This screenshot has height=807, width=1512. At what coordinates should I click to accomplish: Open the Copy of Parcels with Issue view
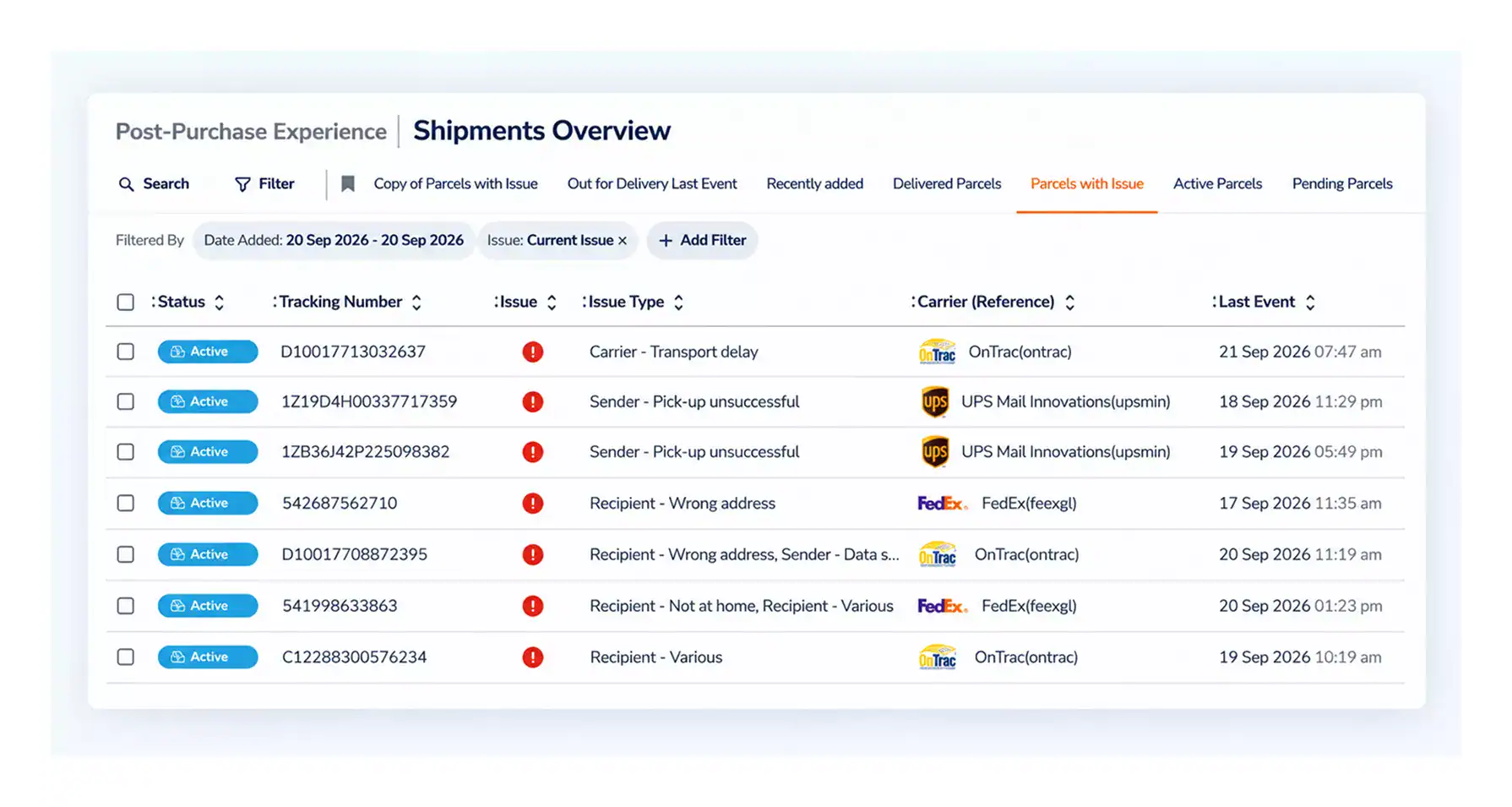pos(455,183)
